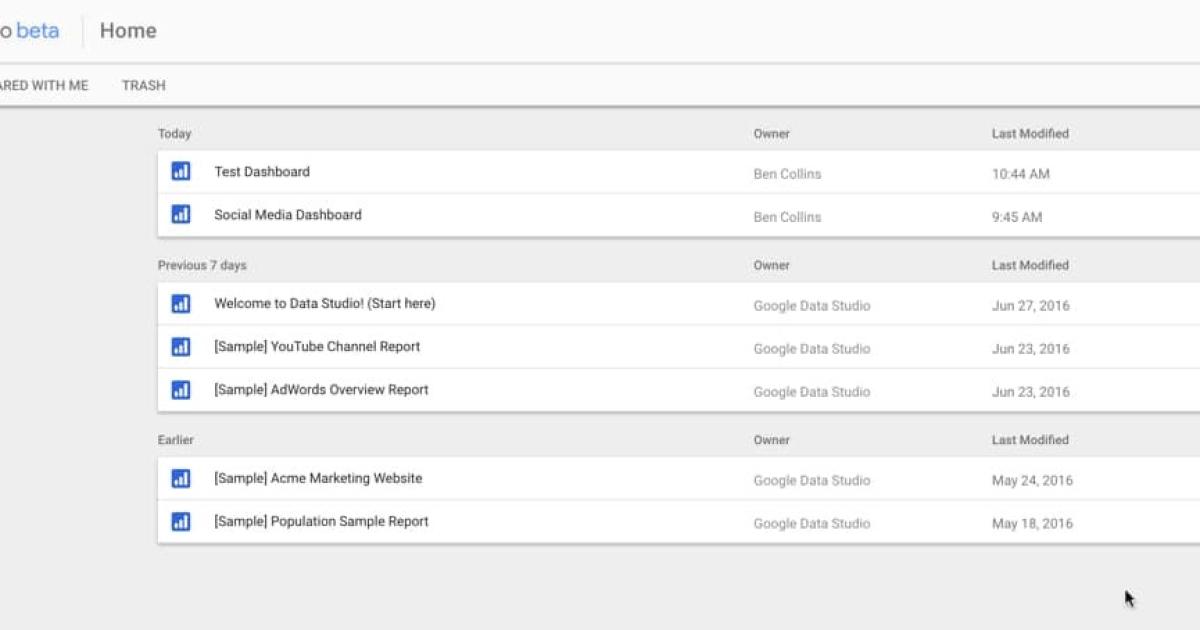1200x630 pixels.
Task: Collapse the Previous 7 days section
Action: 203,265
